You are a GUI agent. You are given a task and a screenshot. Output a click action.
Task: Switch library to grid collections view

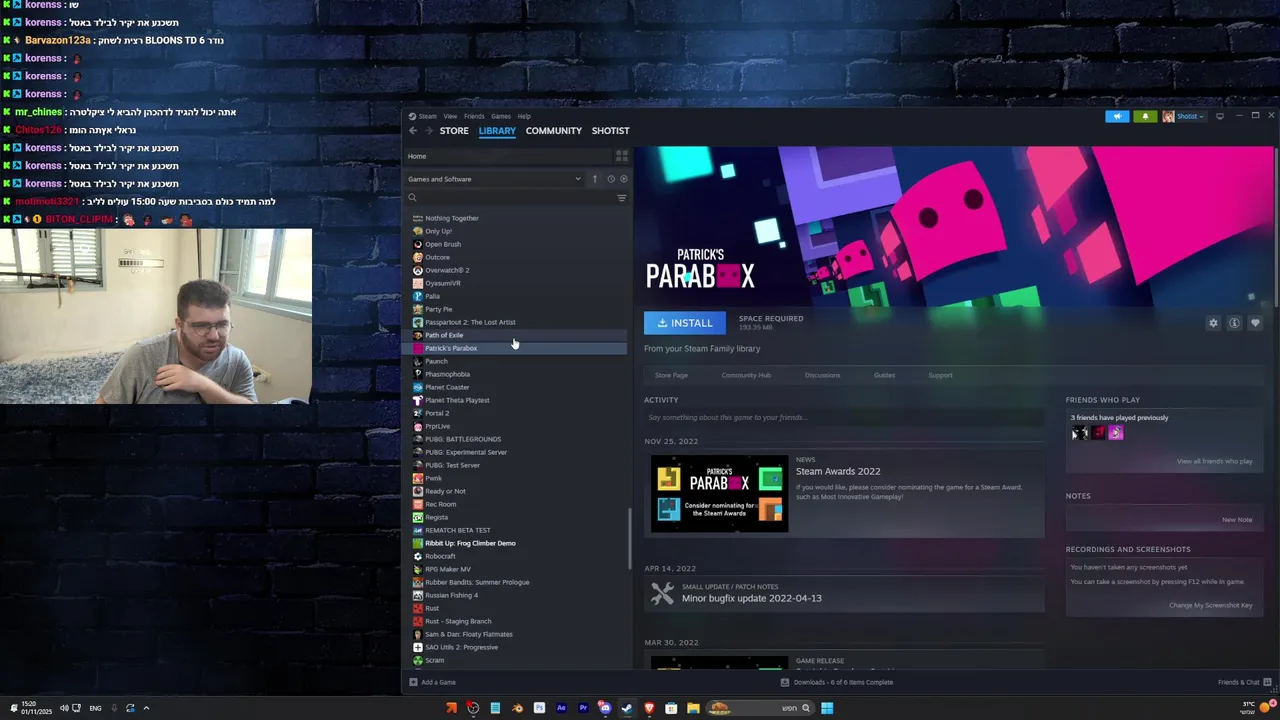[621, 156]
